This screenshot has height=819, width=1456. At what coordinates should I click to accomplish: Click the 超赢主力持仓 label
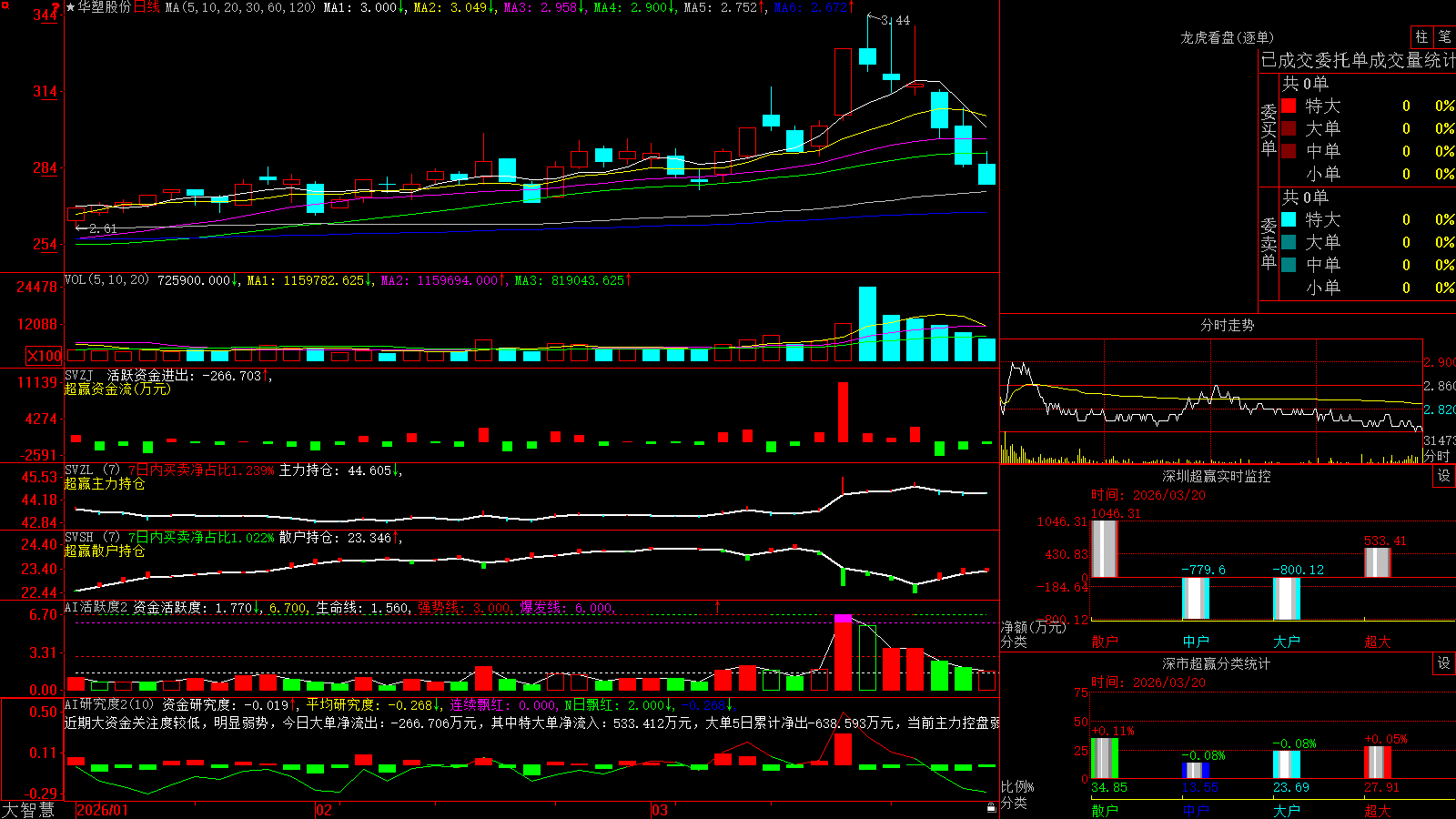[105, 483]
